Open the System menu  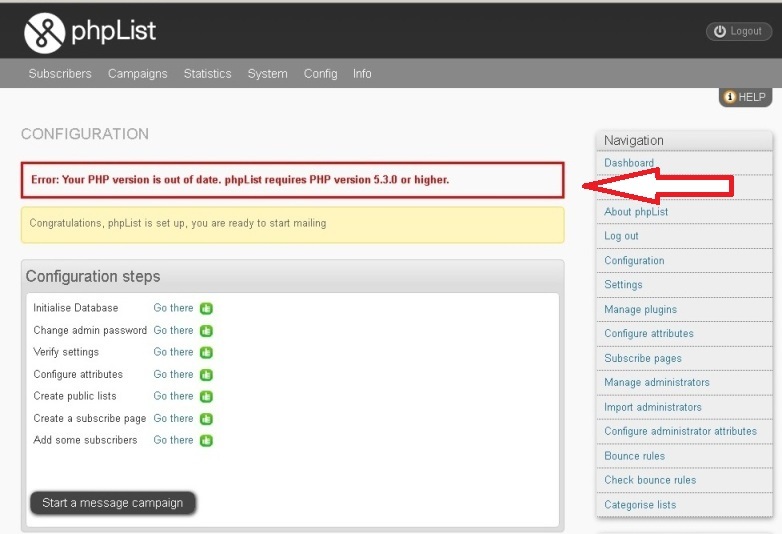267,74
